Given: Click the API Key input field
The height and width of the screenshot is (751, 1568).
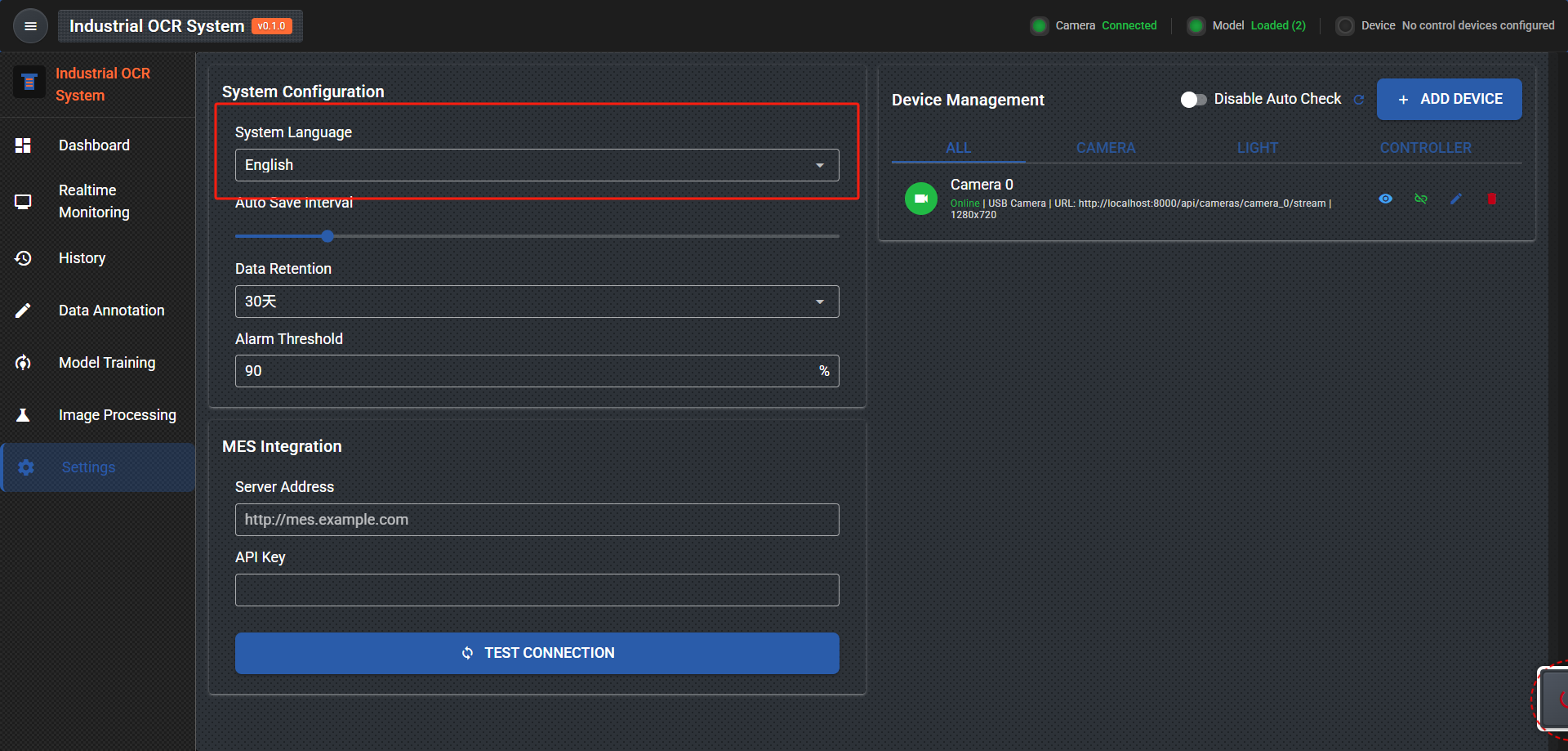Looking at the screenshot, I should click(537, 590).
